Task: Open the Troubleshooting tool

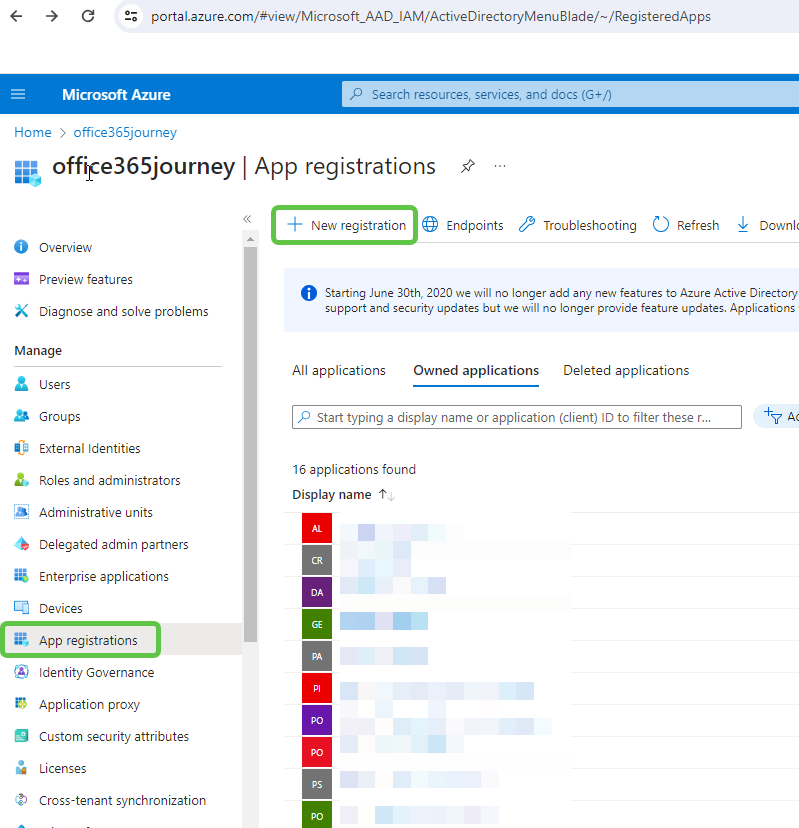Action: coord(577,225)
